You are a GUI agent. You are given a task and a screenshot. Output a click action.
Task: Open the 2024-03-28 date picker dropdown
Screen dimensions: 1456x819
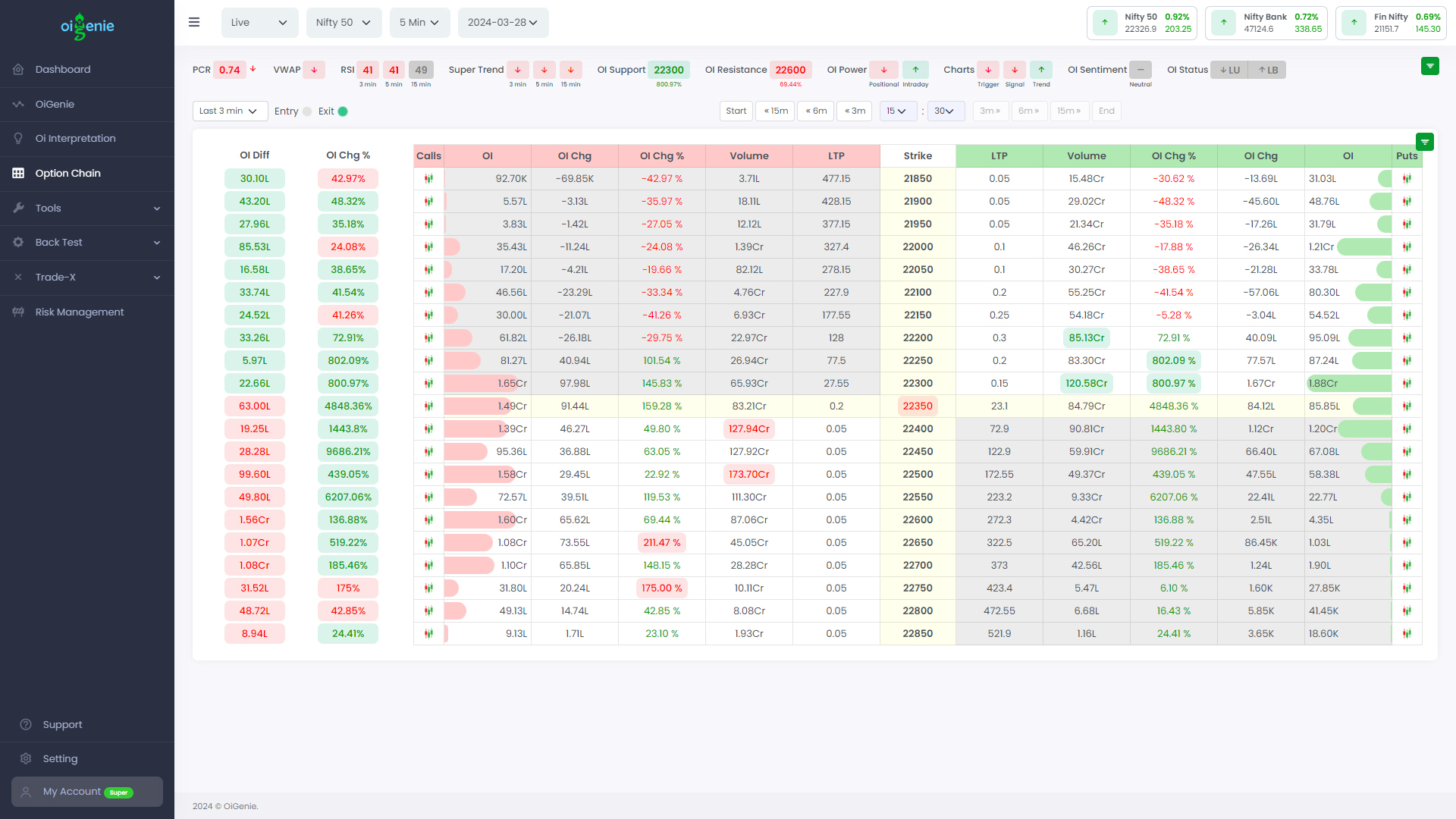click(503, 22)
